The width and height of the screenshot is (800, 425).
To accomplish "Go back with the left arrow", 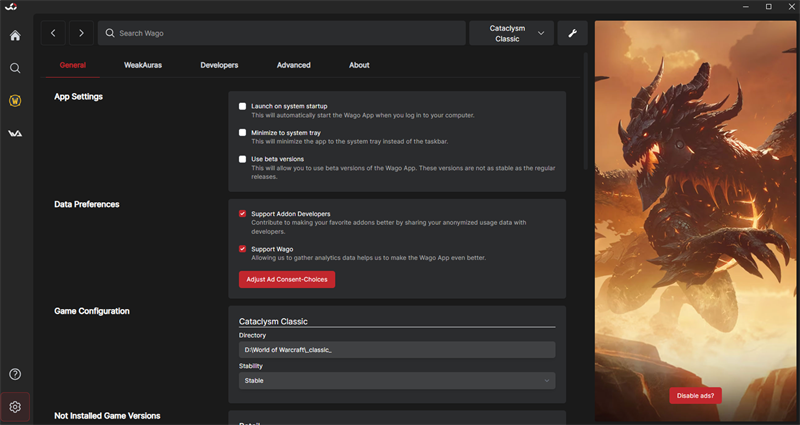I will coord(53,33).
